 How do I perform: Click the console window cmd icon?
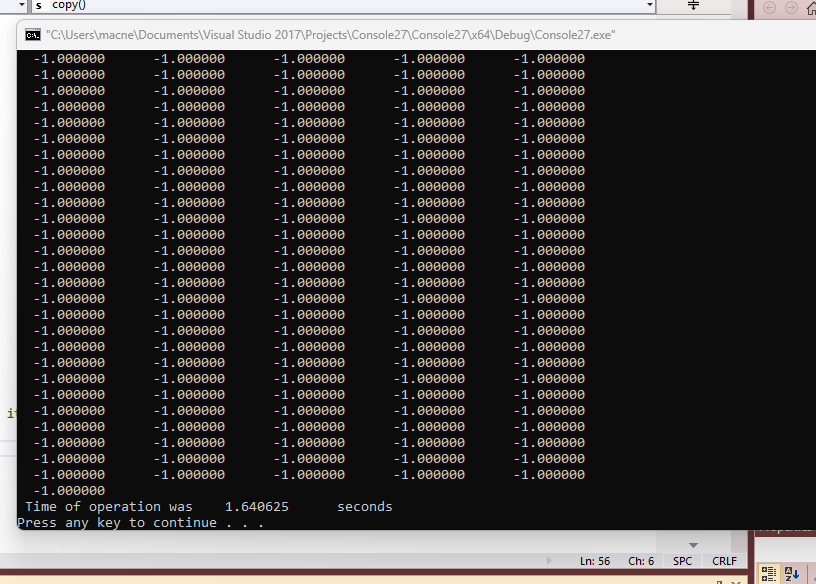(x=33, y=35)
